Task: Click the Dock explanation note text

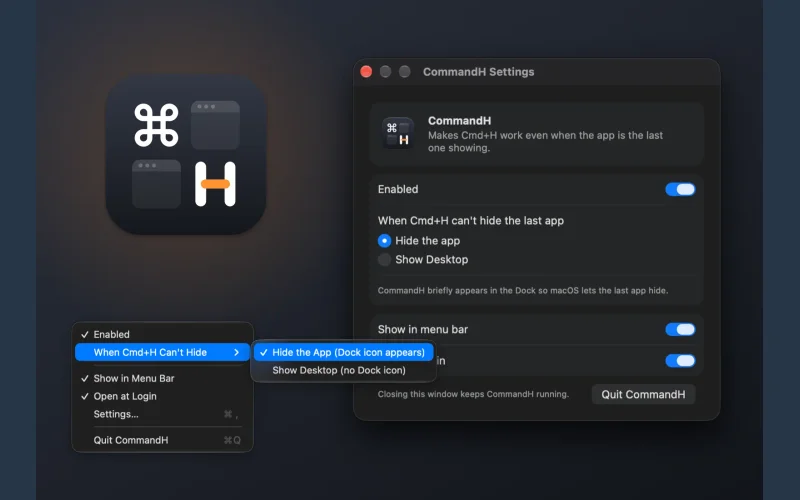Action: (x=523, y=290)
